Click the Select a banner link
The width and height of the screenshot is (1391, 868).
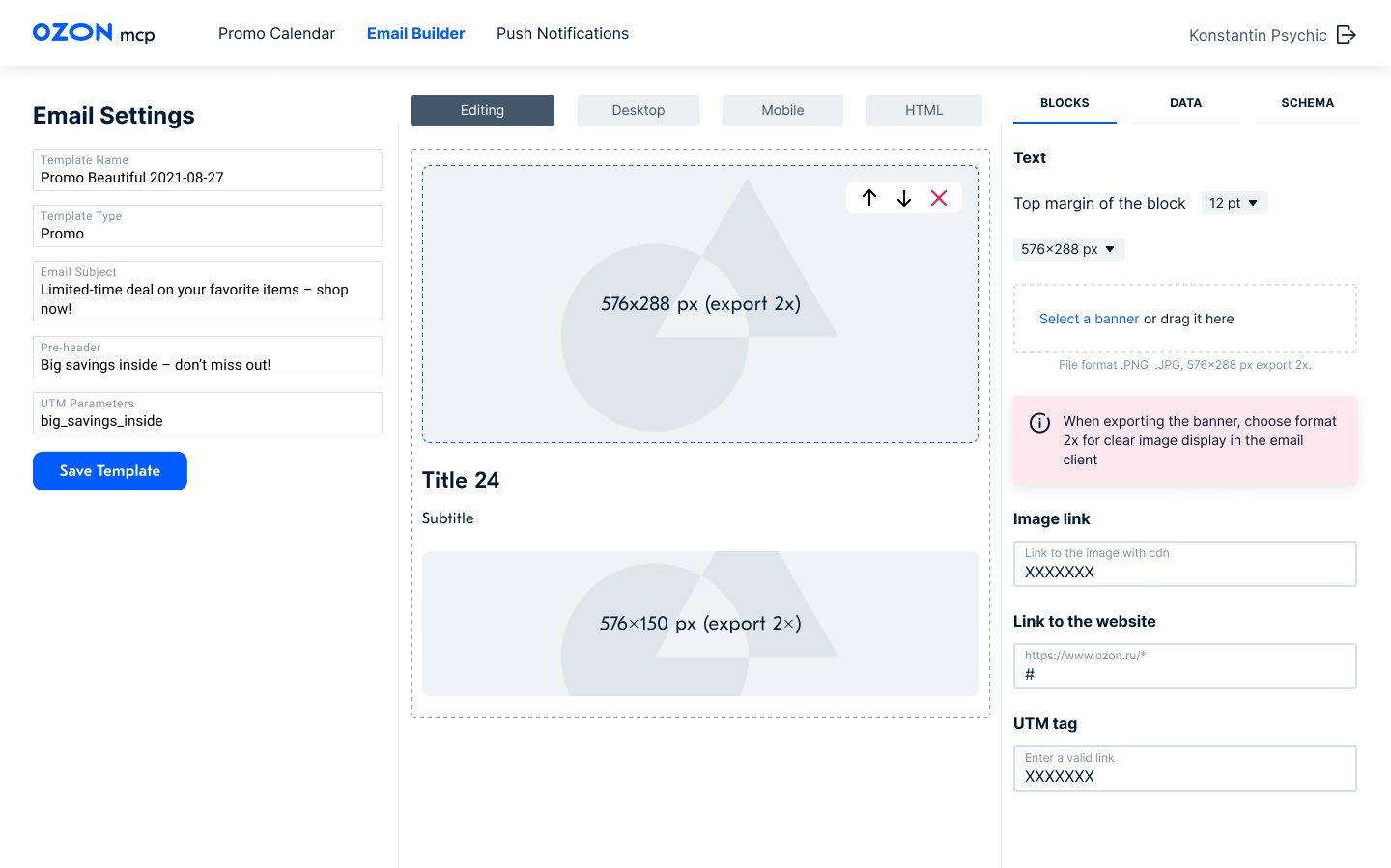1089,319
